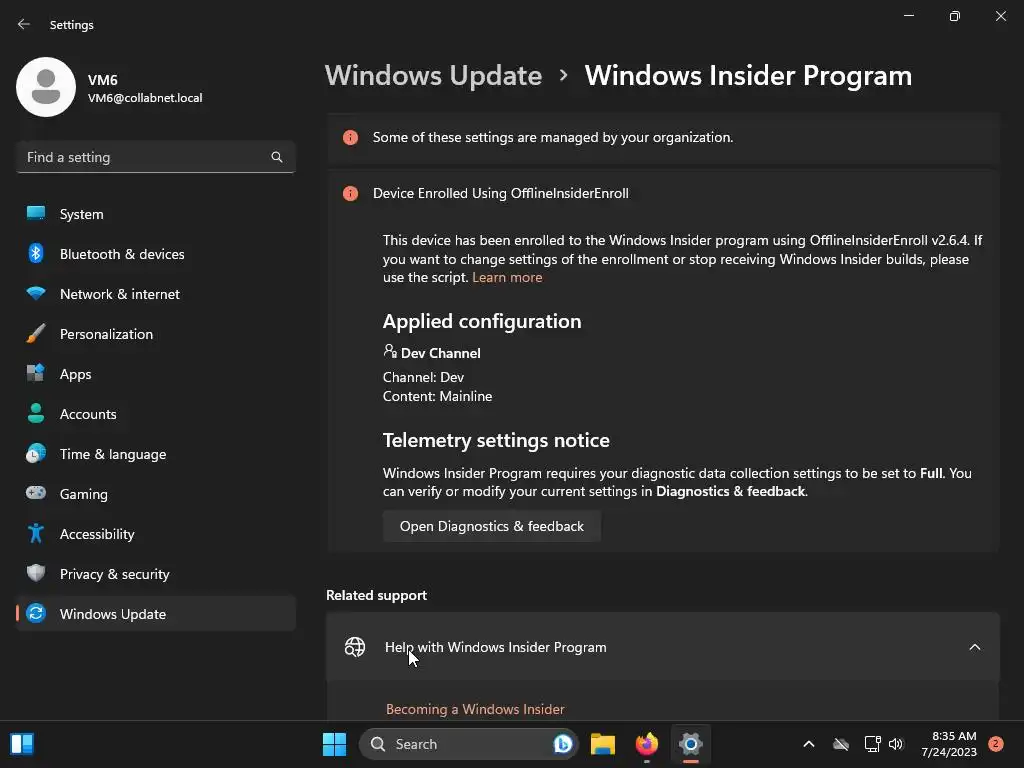Click the Accounts person icon

(36, 413)
